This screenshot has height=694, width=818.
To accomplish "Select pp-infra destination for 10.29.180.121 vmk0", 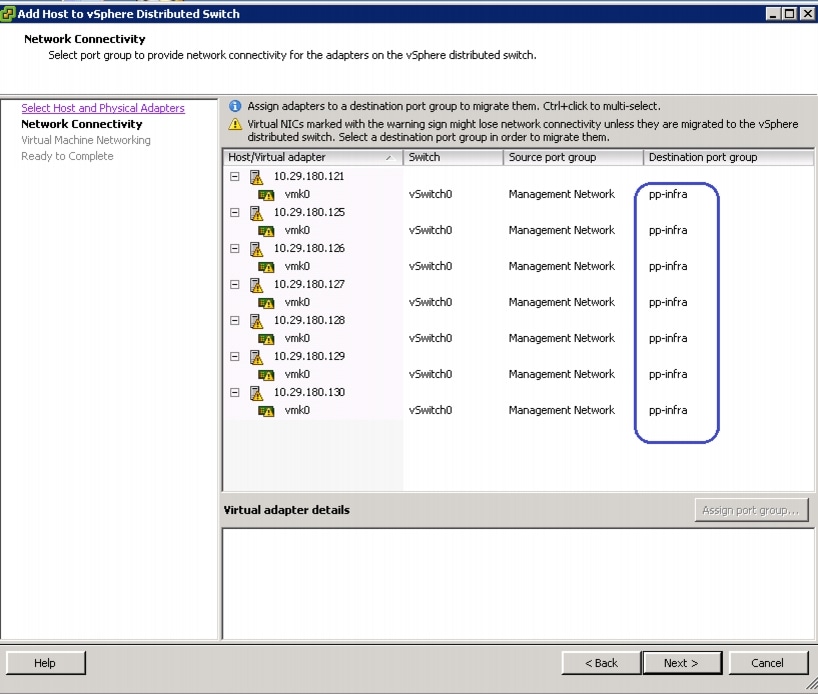I will click(668, 194).
